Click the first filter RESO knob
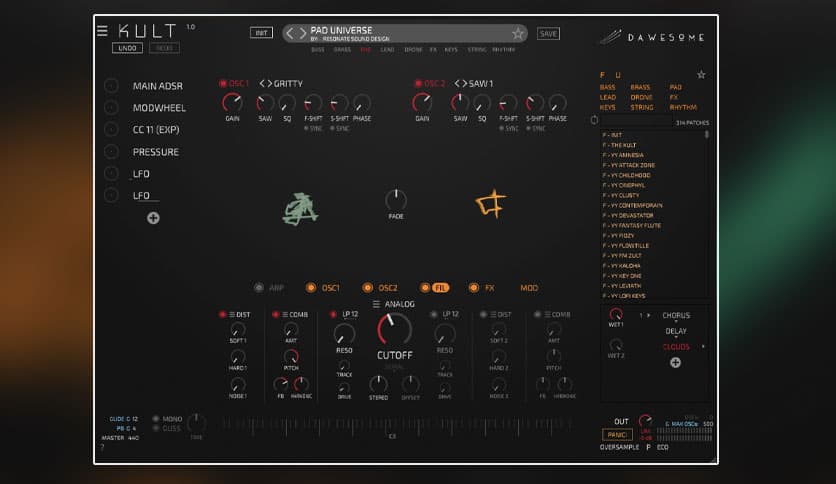The width and height of the screenshot is (836, 484). (x=344, y=335)
